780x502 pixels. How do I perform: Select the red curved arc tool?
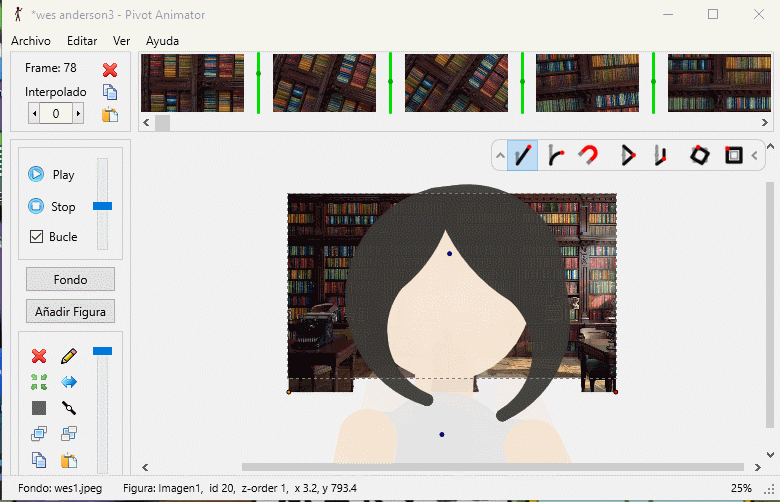pyautogui.click(x=588, y=155)
